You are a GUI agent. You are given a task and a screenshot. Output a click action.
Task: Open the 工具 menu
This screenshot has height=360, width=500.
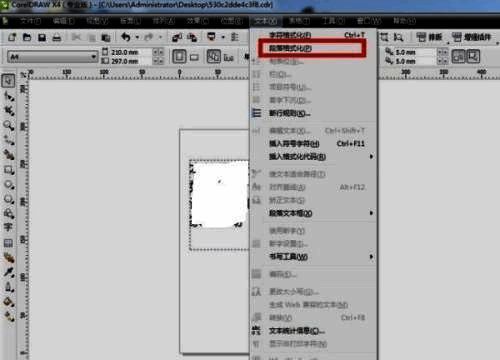(333, 21)
